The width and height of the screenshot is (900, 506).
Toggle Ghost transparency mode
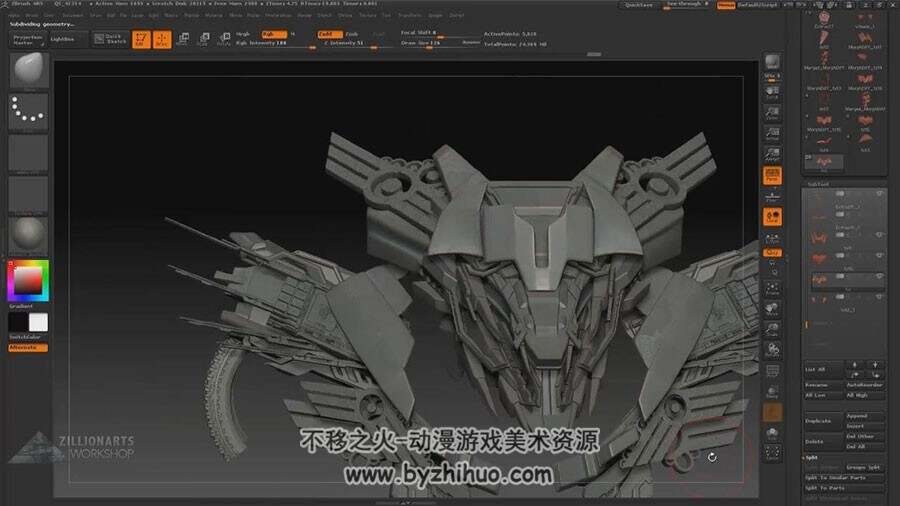coord(772,412)
